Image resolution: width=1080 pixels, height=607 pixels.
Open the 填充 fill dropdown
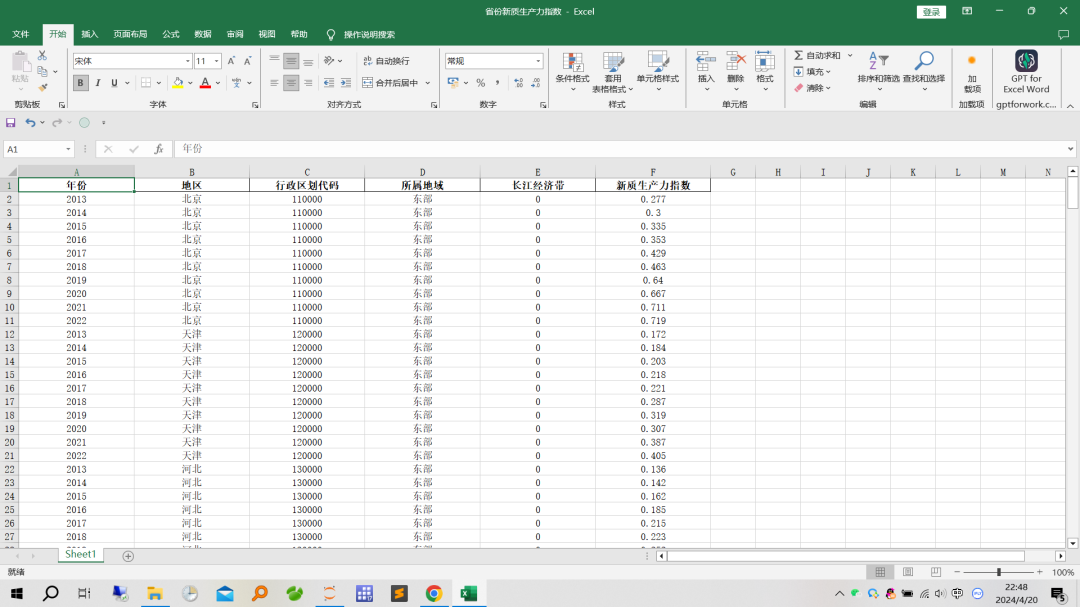[x=813, y=72]
